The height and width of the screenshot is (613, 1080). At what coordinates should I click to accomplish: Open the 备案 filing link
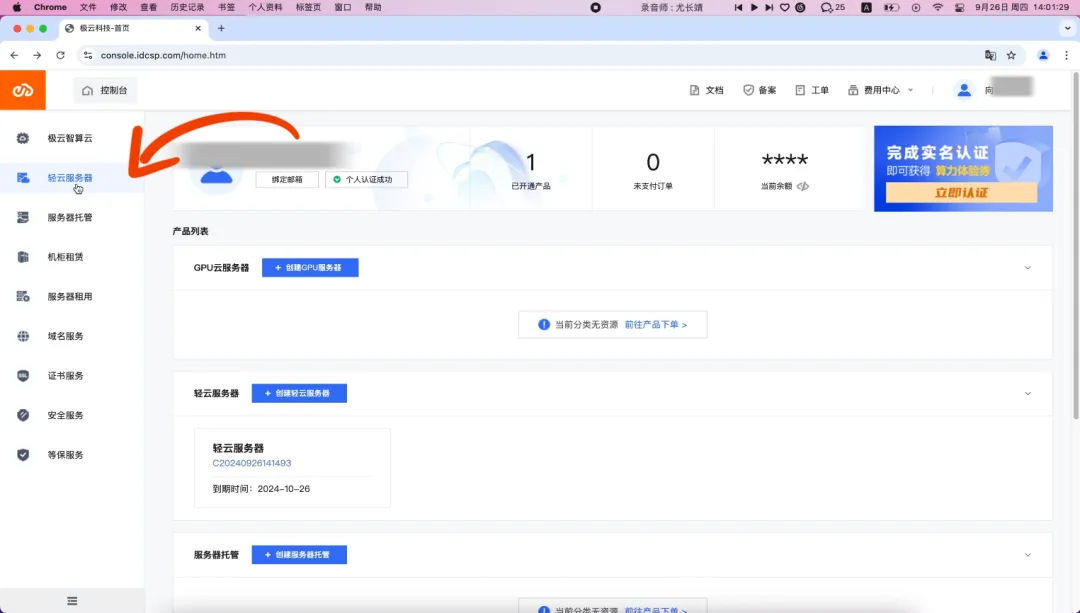[760, 90]
